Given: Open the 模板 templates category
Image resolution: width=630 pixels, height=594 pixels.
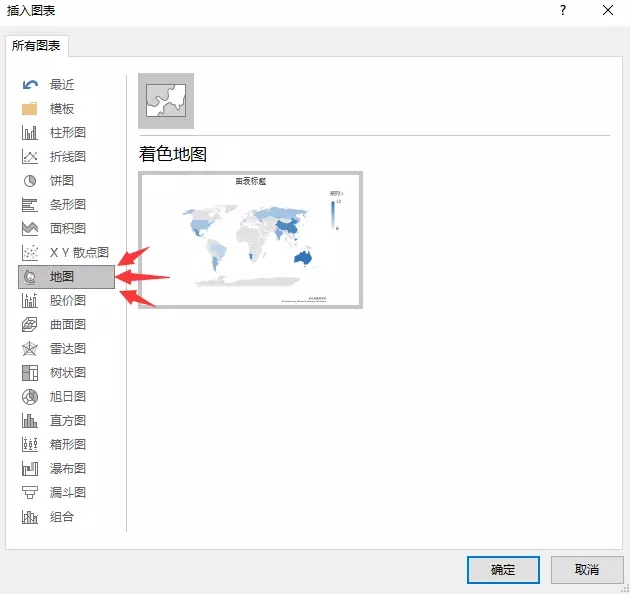Looking at the screenshot, I should pos(62,109).
